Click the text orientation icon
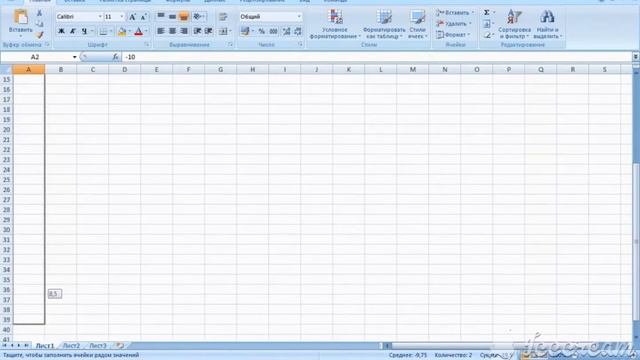Viewport: 640px width, 360px height. (x=198, y=16)
